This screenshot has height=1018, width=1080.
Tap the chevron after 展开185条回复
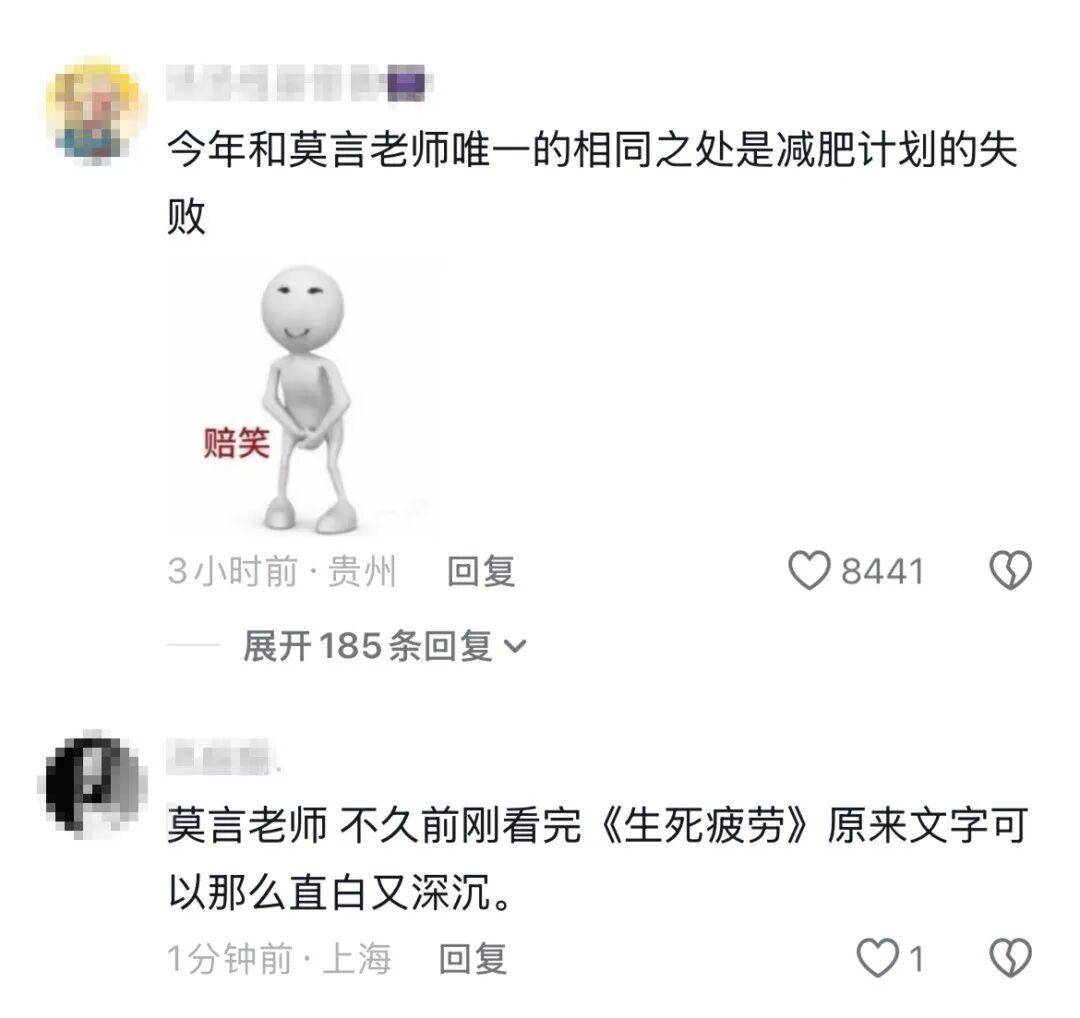click(515, 647)
